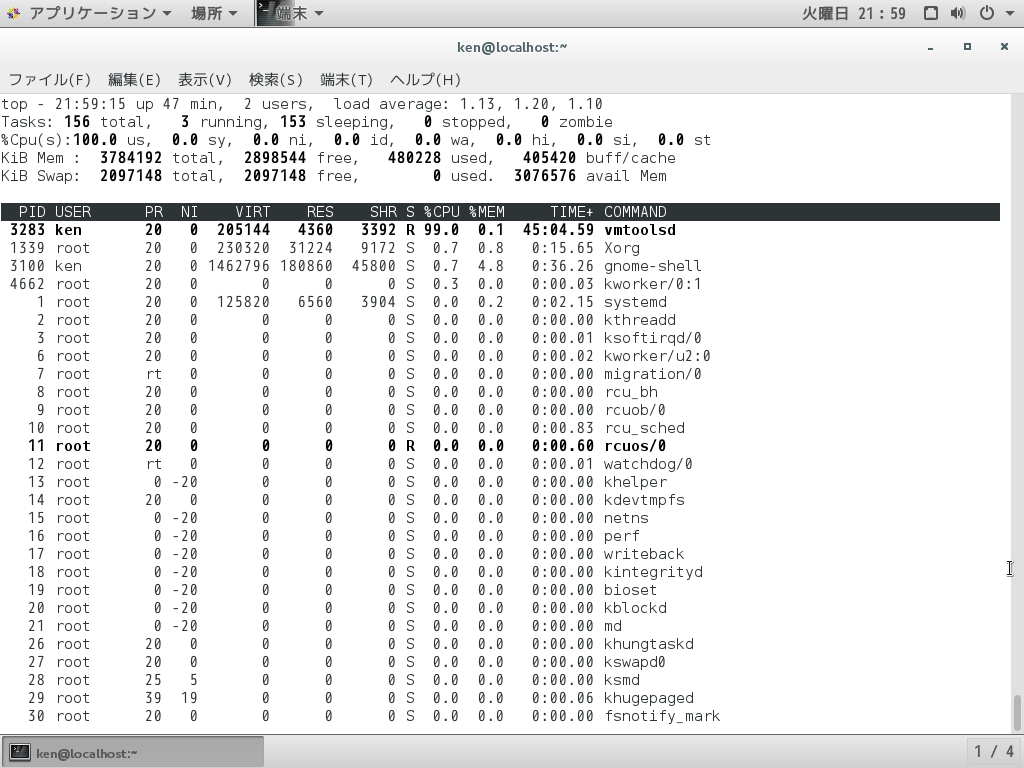This screenshot has width=1024, height=768.
Task: Click the PID 3283 cell
Action: (x=27, y=230)
